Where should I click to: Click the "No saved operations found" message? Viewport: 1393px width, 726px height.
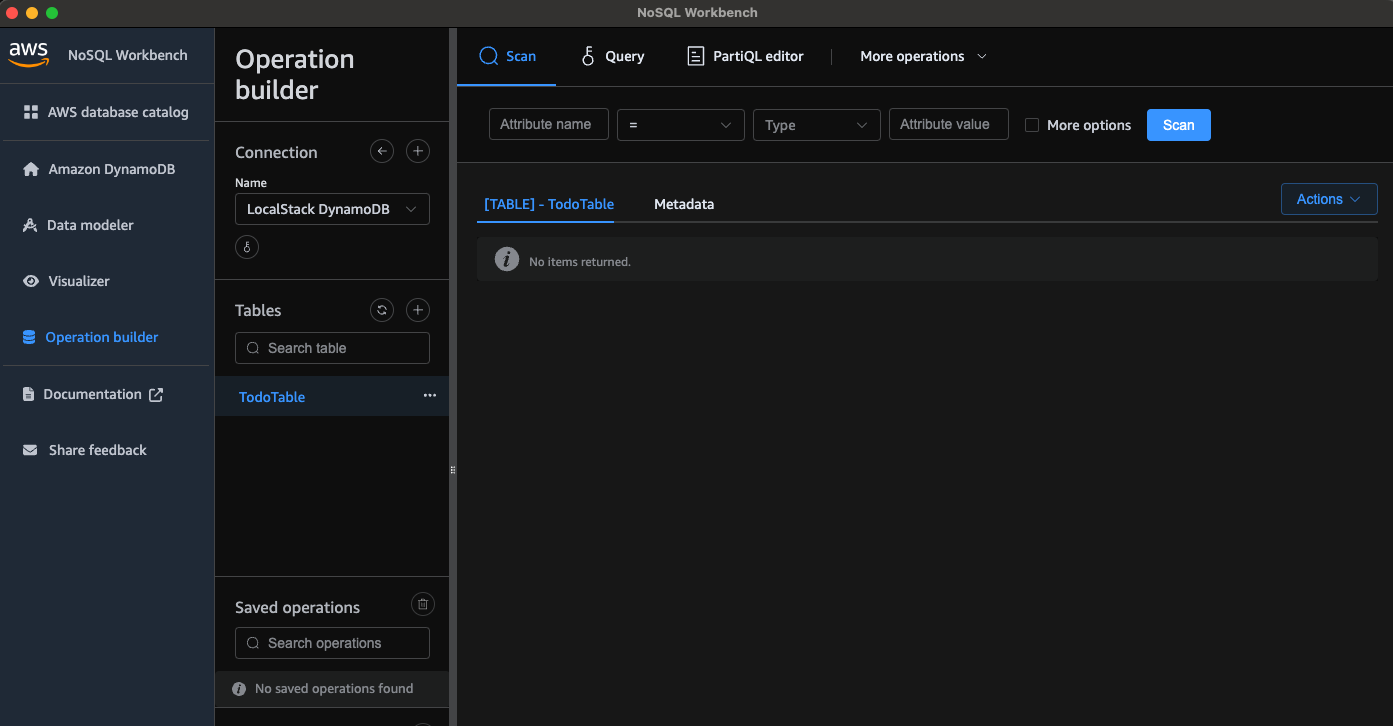[334, 689]
